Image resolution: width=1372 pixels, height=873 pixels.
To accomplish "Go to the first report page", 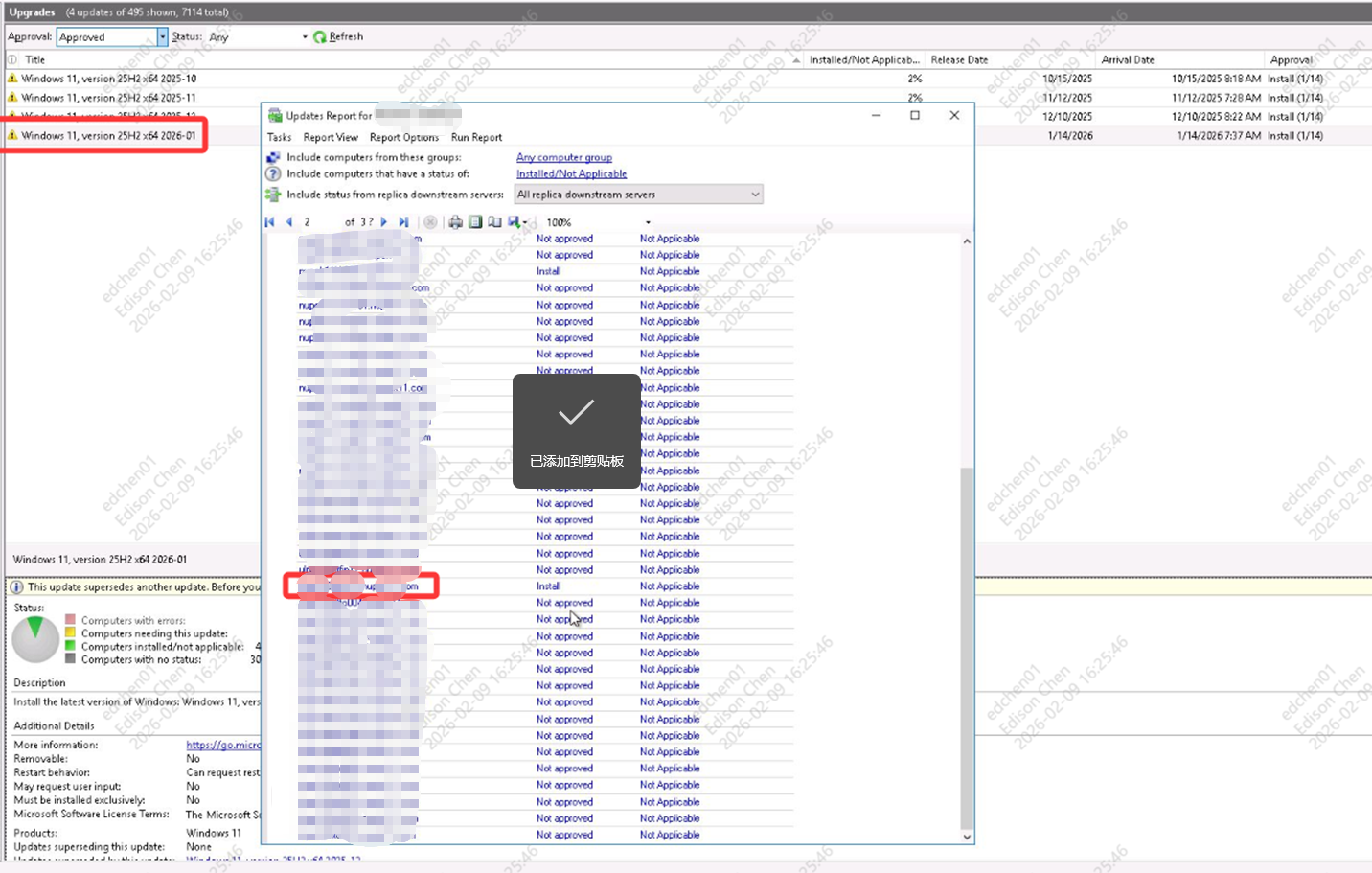I will click(269, 222).
